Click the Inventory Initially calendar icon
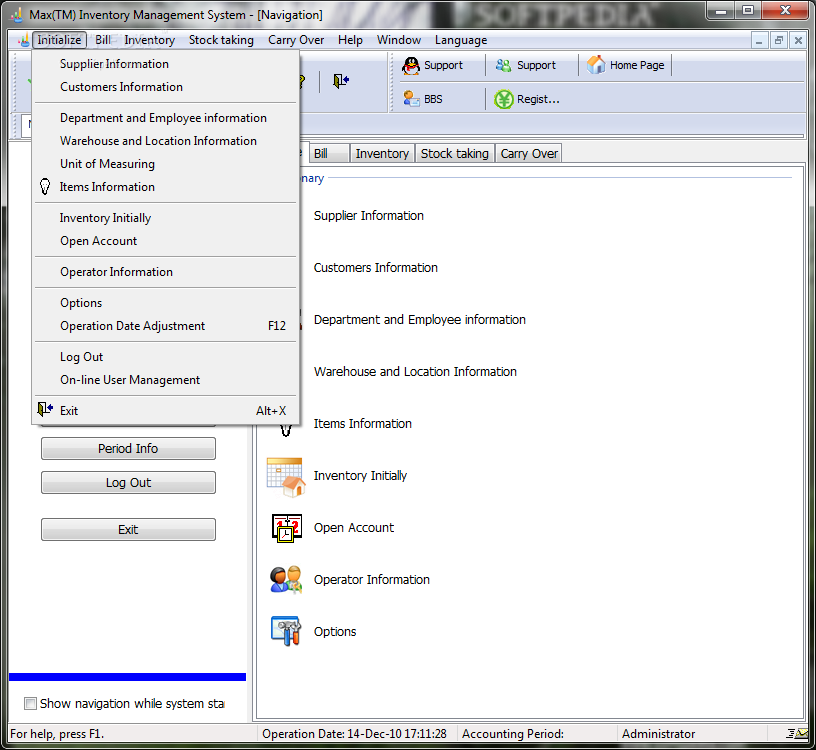Image resolution: width=816 pixels, height=750 pixels. point(286,477)
